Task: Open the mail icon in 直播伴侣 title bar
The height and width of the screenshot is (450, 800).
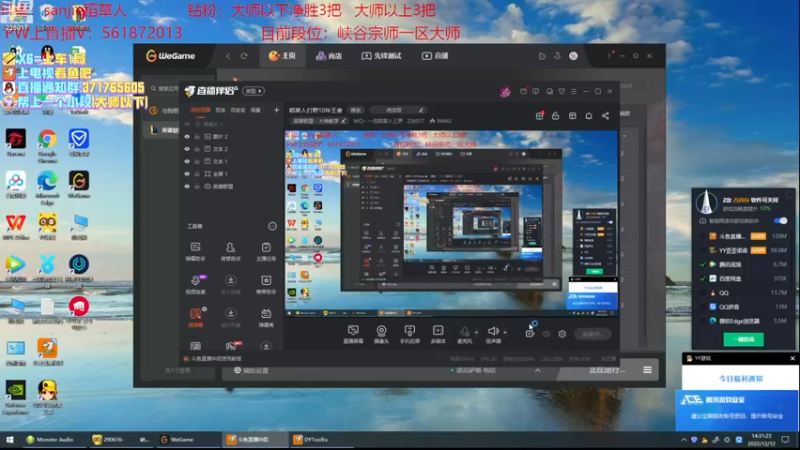Action: (x=523, y=91)
